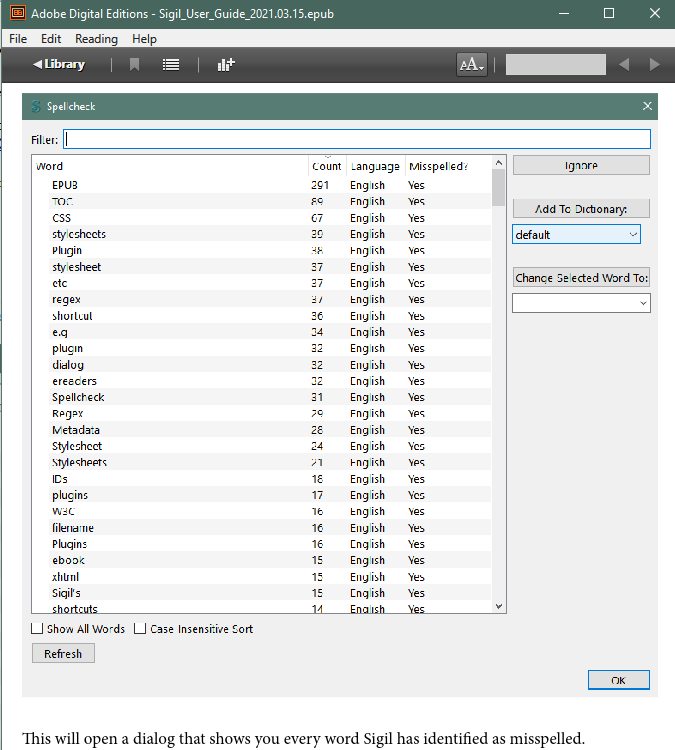Open the table of contents list icon
This screenshot has width=675, height=750.
pyautogui.click(x=171, y=65)
